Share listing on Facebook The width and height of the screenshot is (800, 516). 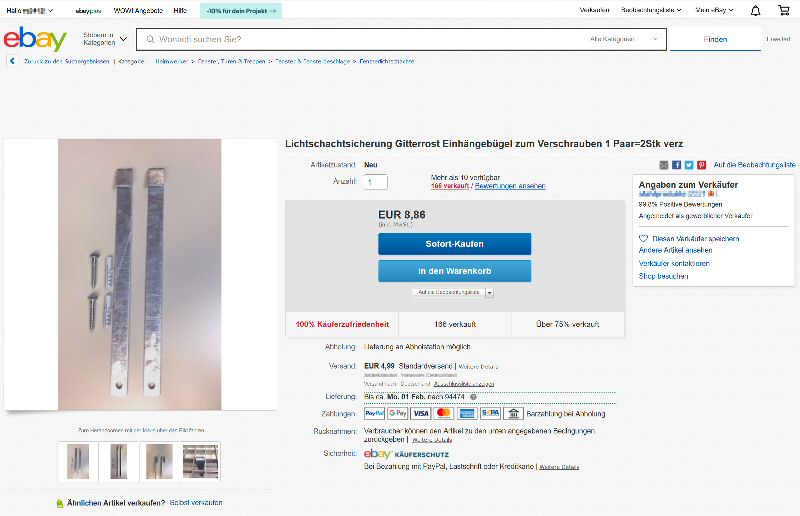tap(677, 165)
